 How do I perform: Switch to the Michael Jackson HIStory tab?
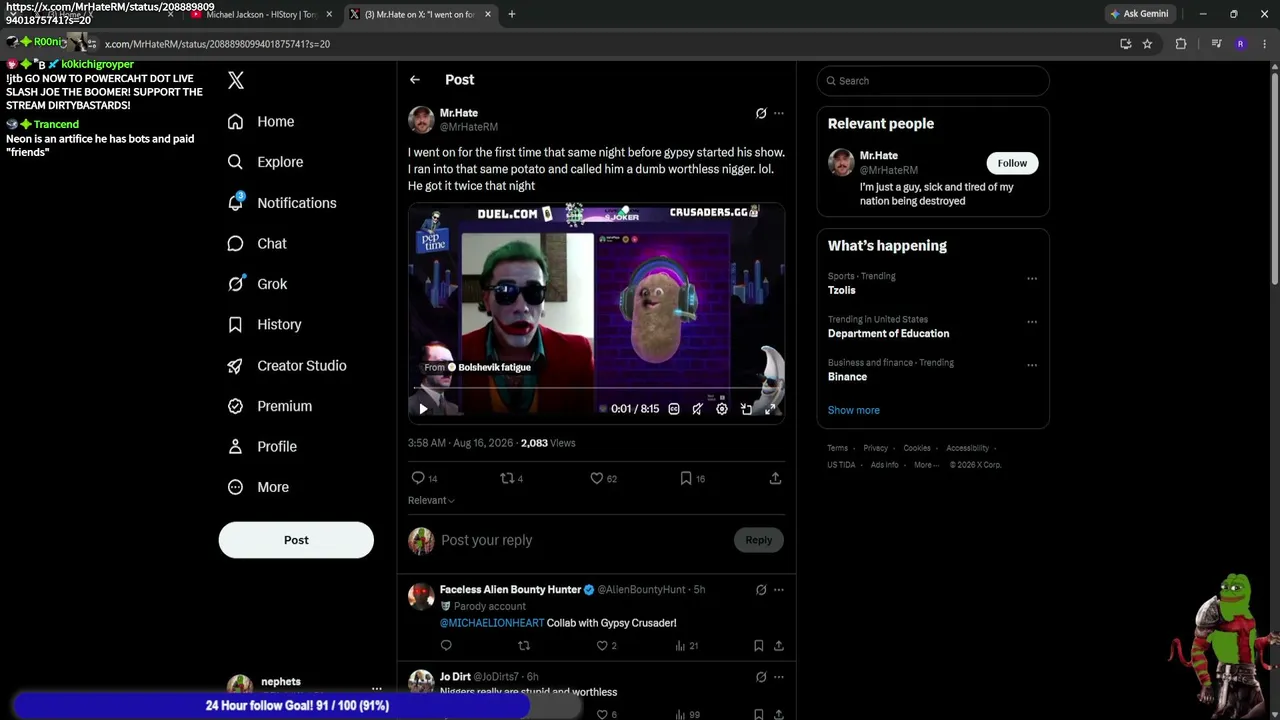(260, 14)
